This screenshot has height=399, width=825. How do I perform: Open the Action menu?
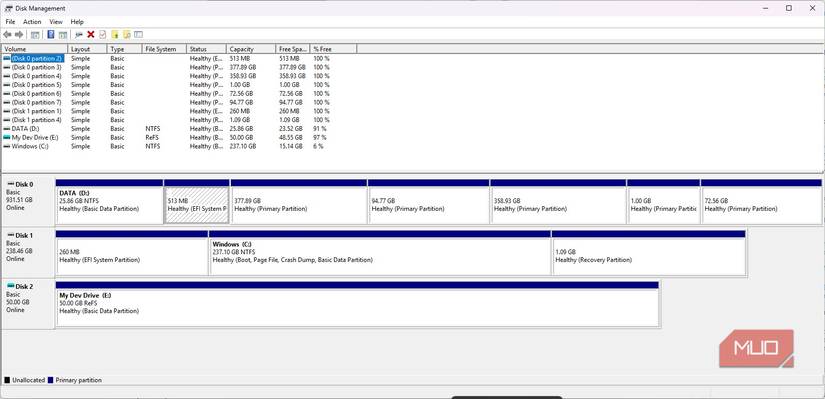[x=32, y=22]
